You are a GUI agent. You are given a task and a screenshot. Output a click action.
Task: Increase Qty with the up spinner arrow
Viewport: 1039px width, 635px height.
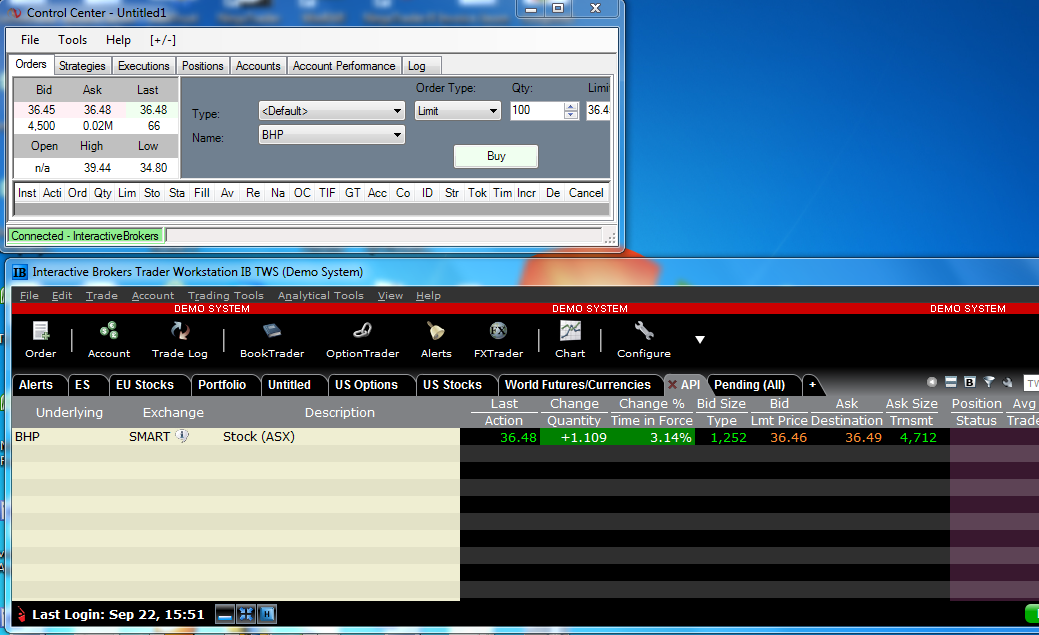click(x=571, y=107)
